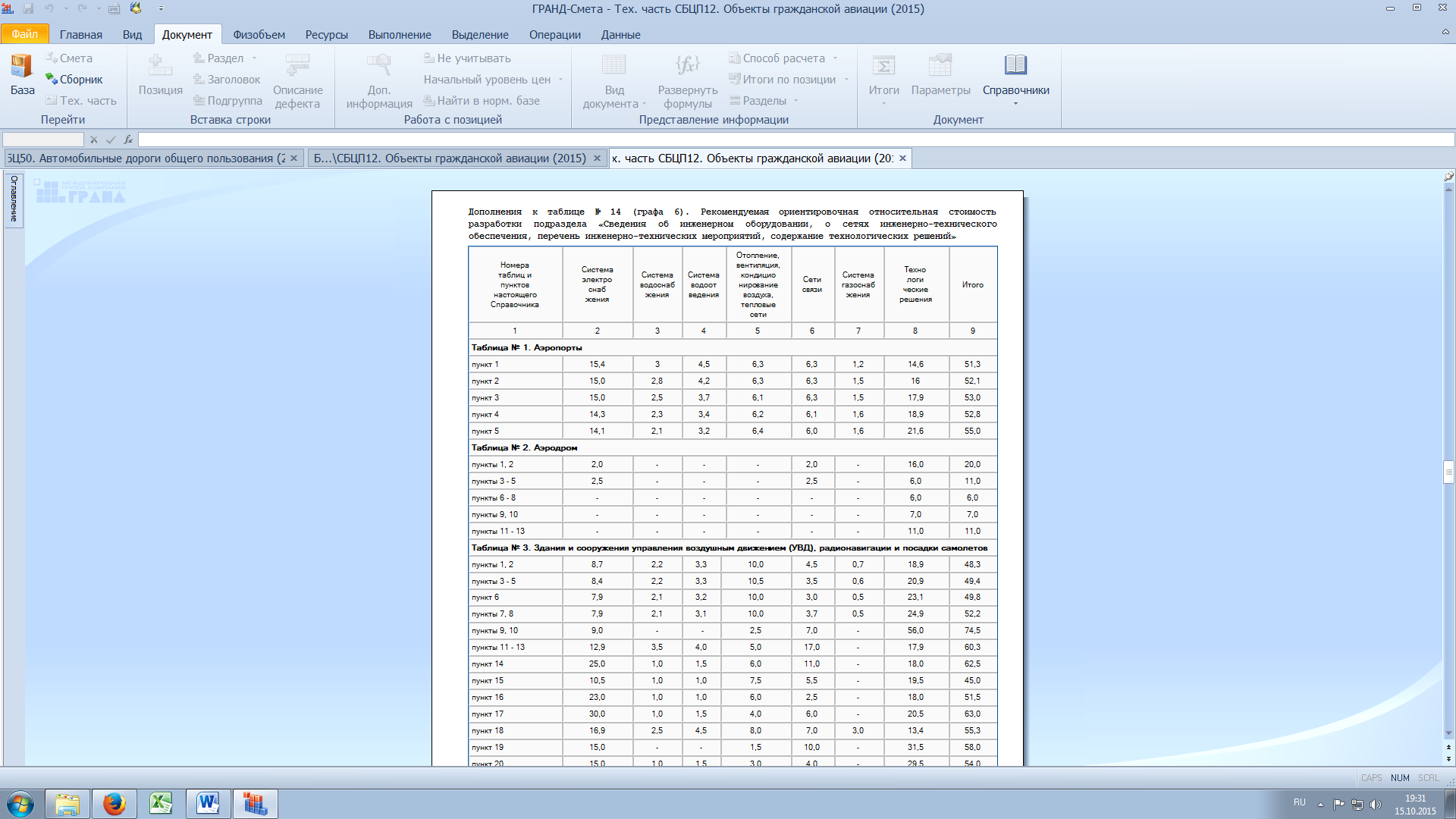Click Firefox icon in taskbar
This screenshot has height=819, width=1456.
115,803
